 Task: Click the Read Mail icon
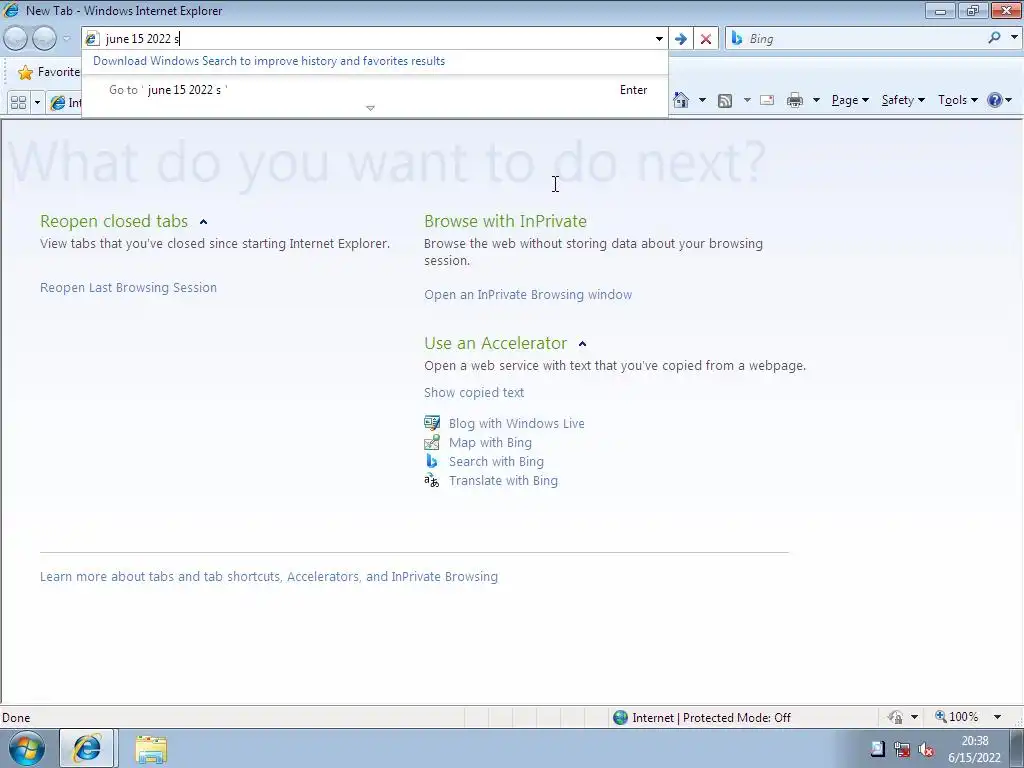tap(767, 100)
